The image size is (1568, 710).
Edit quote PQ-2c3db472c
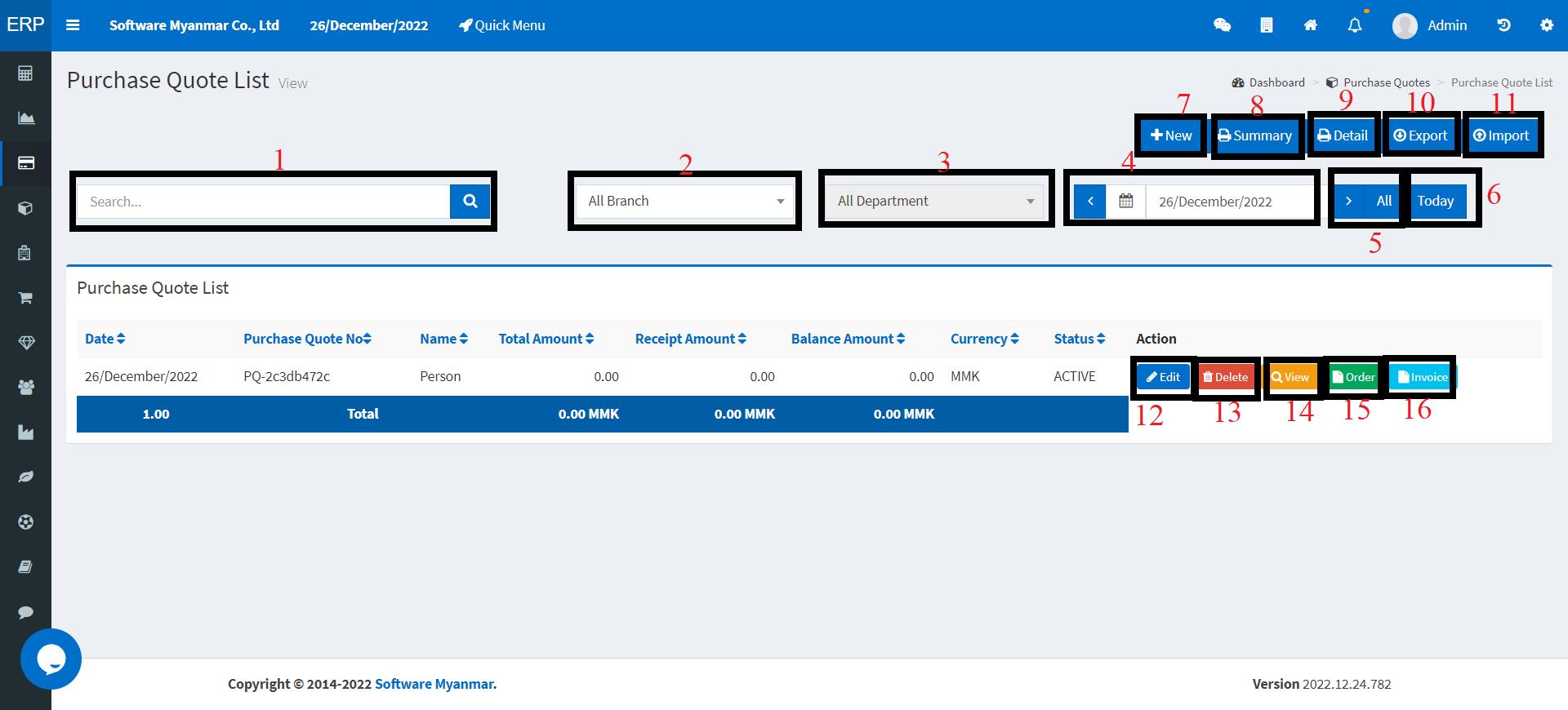pos(1163,377)
